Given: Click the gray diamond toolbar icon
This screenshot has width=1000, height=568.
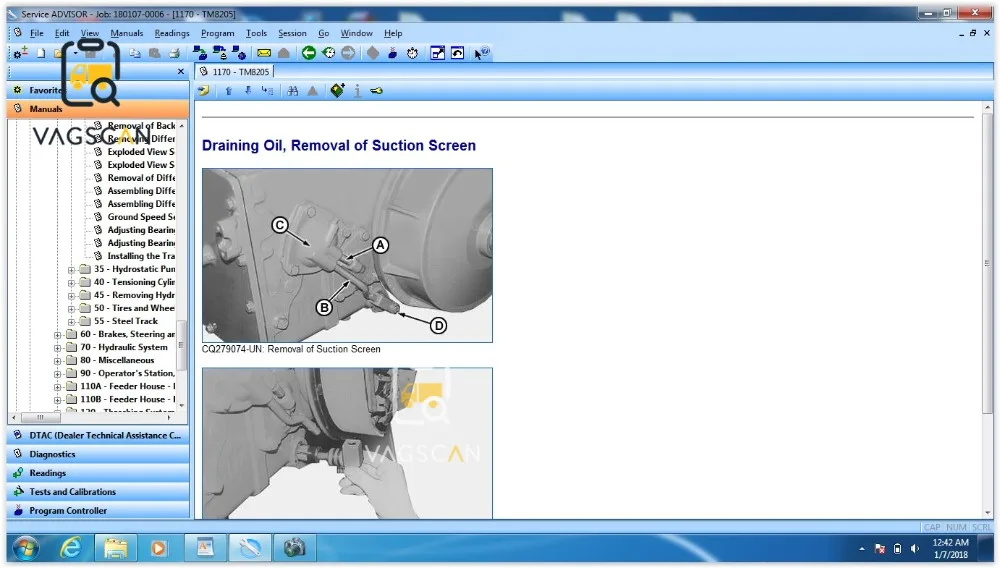Looking at the screenshot, I should tap(373, 53).
